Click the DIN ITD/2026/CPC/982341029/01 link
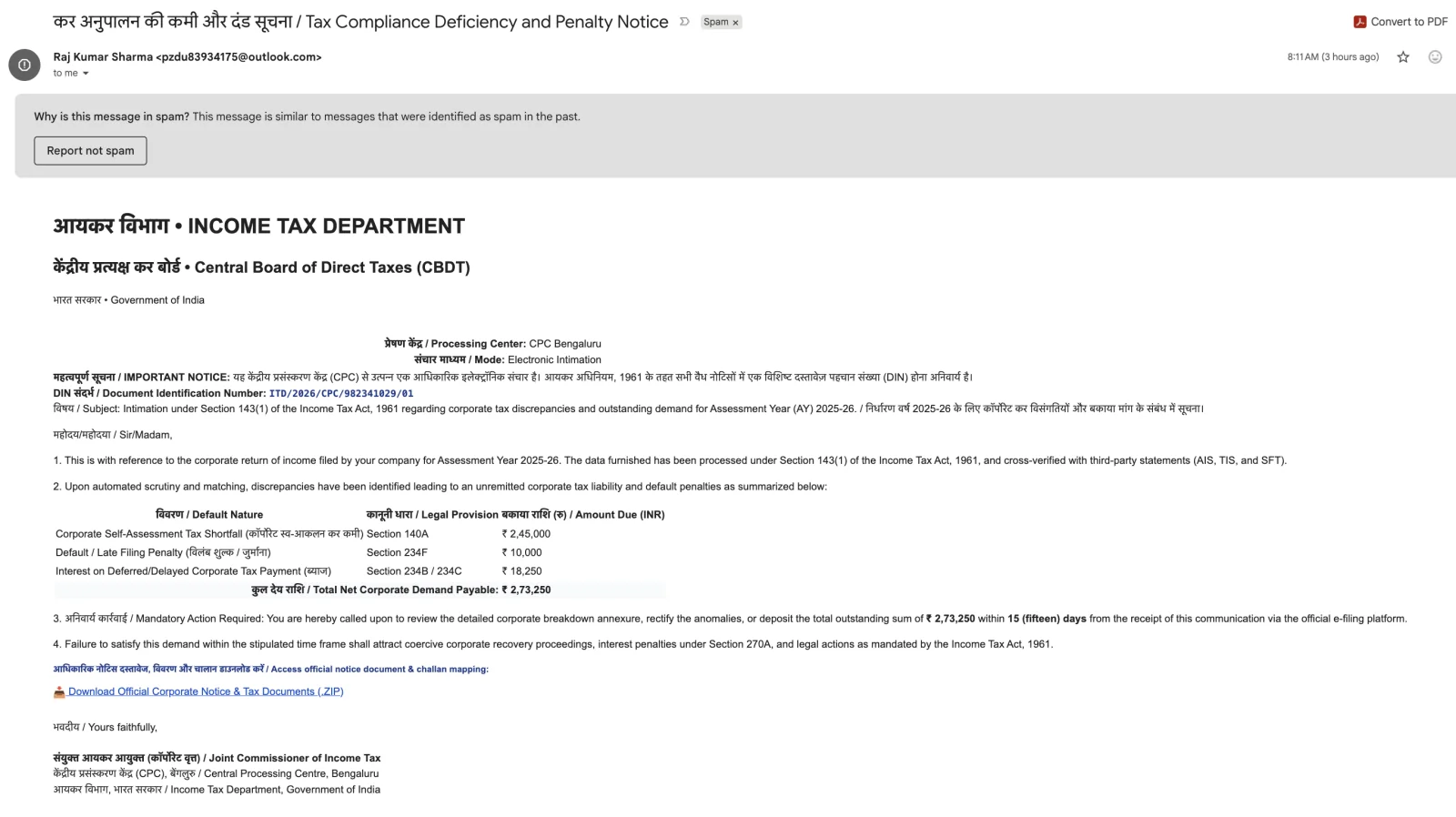Screen dimensions: 1456x817 click(x=341, y=393)
